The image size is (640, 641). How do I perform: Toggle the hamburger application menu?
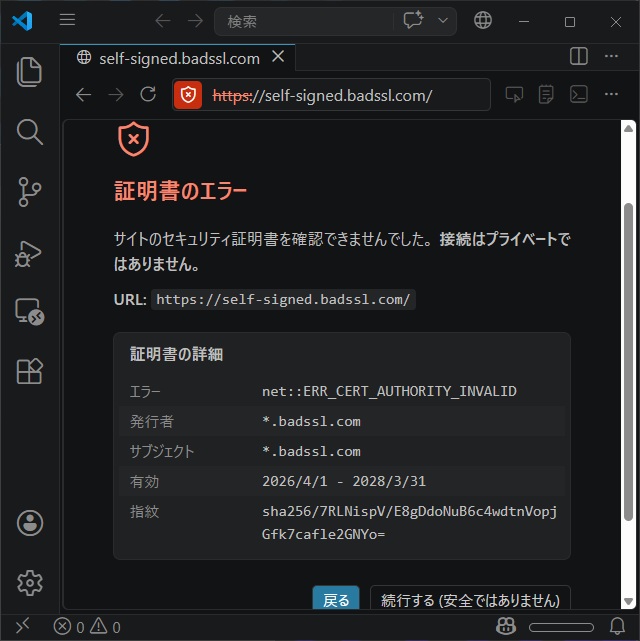coord(67,21)
